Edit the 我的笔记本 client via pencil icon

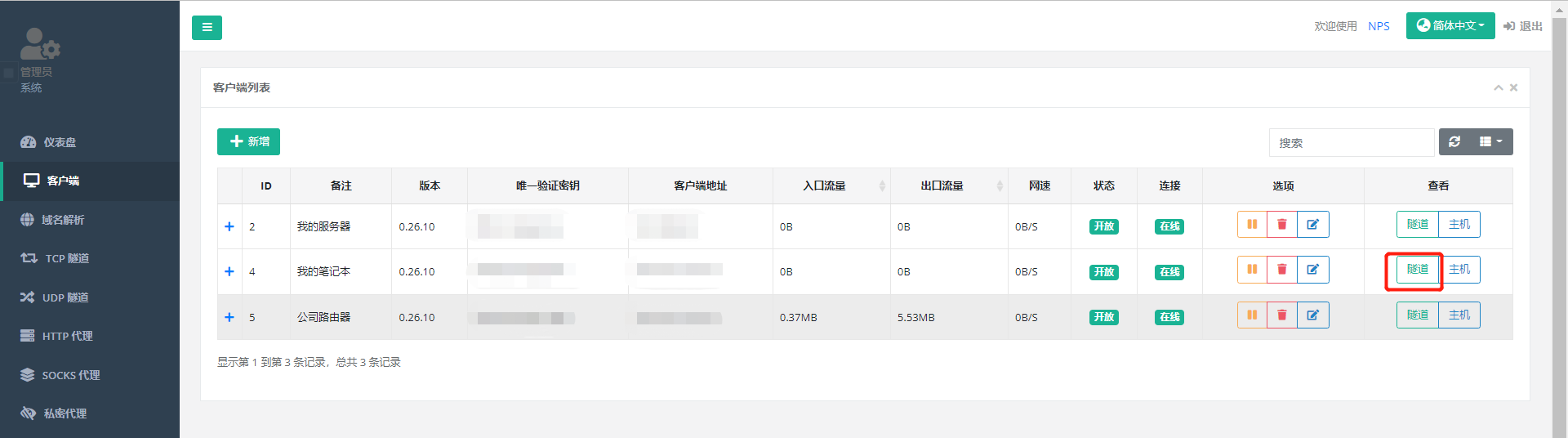click(1312, 270)
